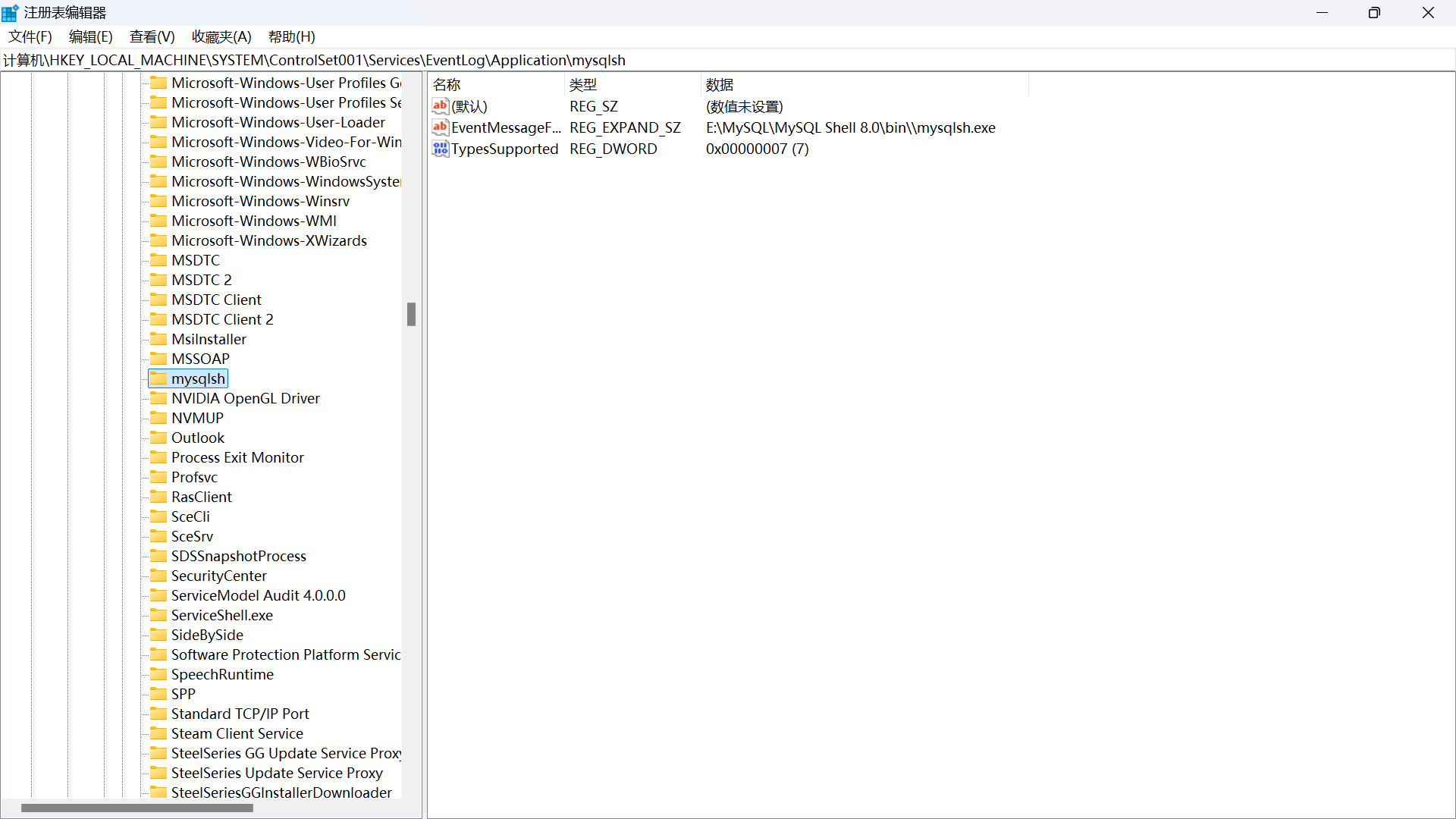Click the tree pane vertical scrollbar thumb

click(411, 314)
